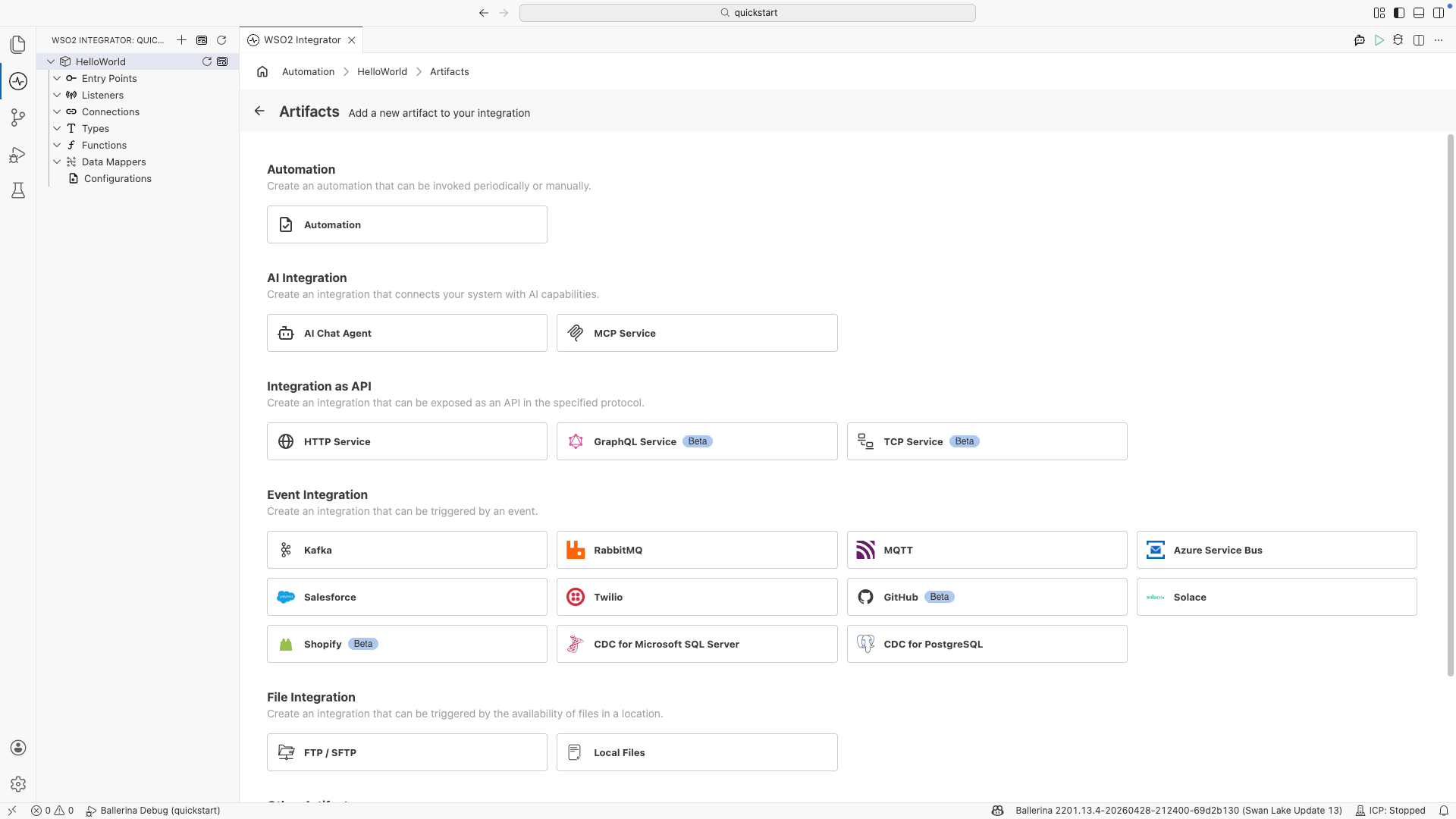Close the WSO2 Integrator tab

pyautogui.click(x=352, y=40)
